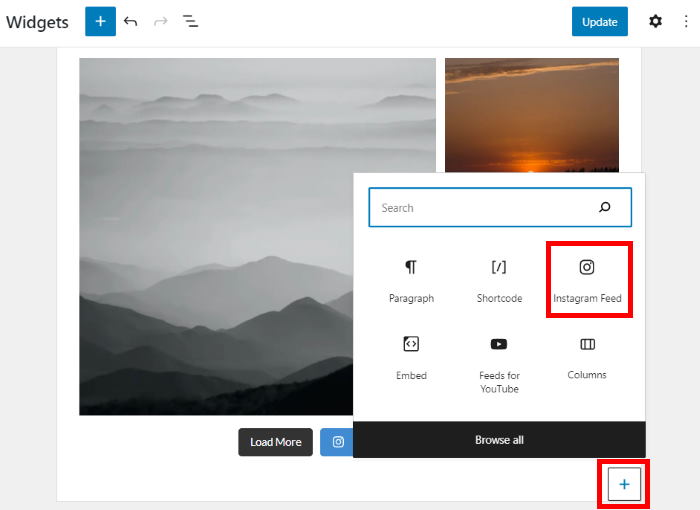Screen dimensions: 700x510
Task: Open the block inserter plus button in top toolbar
Action: click(x=100, y=21)
